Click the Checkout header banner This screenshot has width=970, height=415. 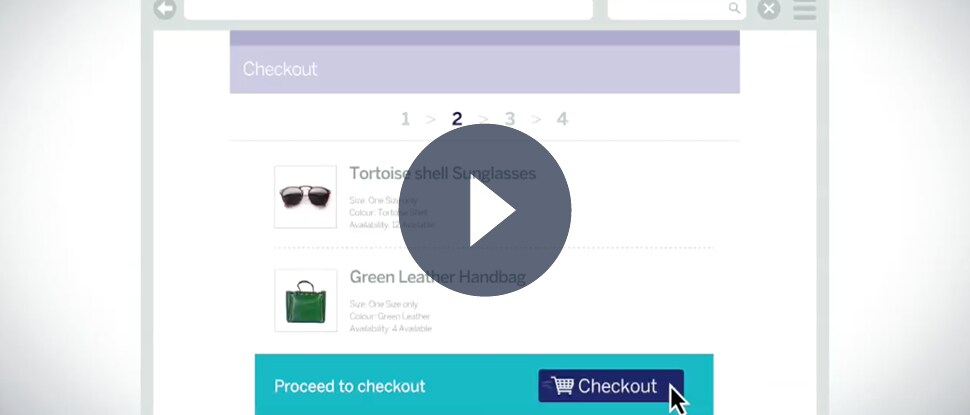click(485, 69)
